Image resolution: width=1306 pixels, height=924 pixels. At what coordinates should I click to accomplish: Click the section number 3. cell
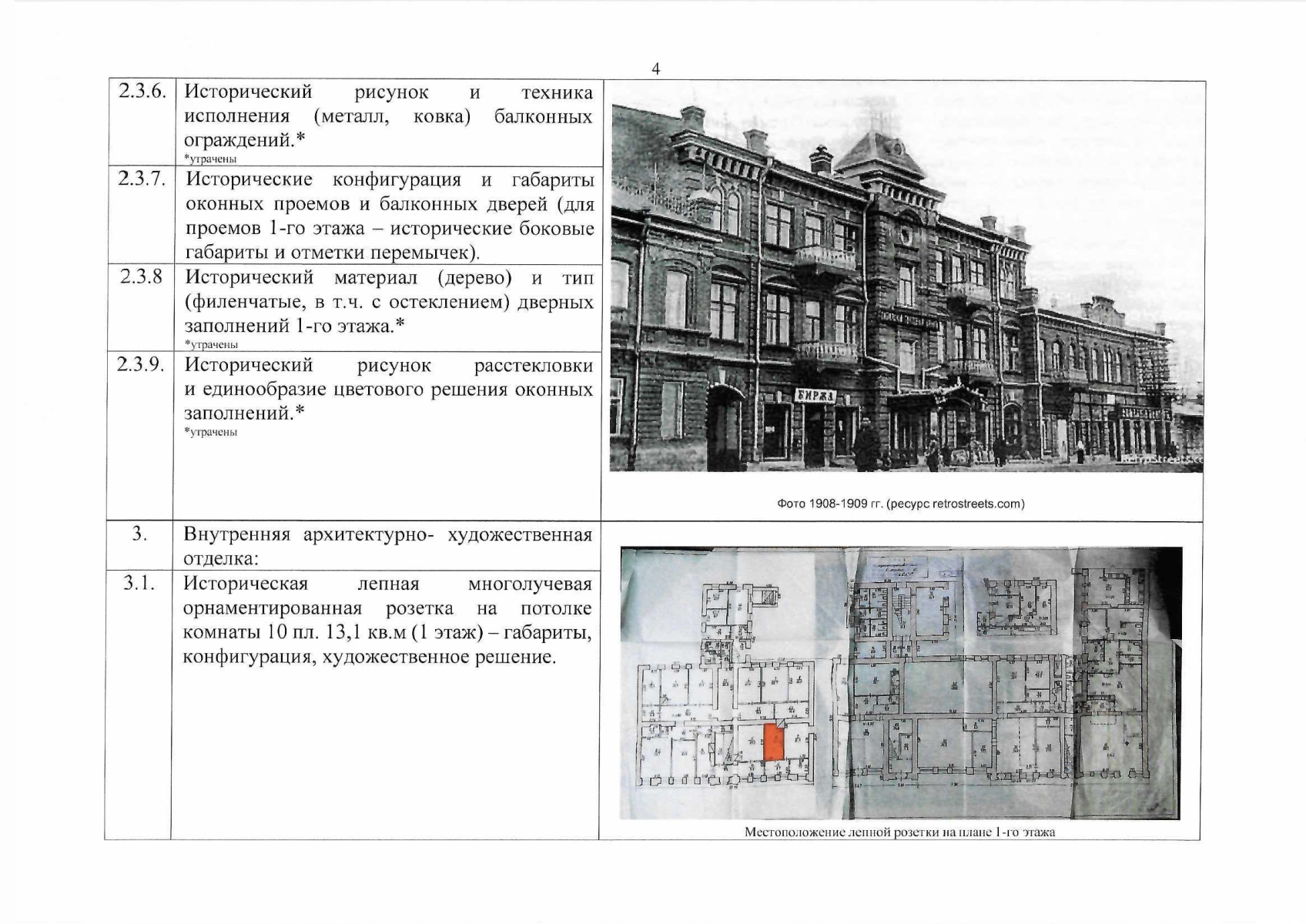pos(139,534)
